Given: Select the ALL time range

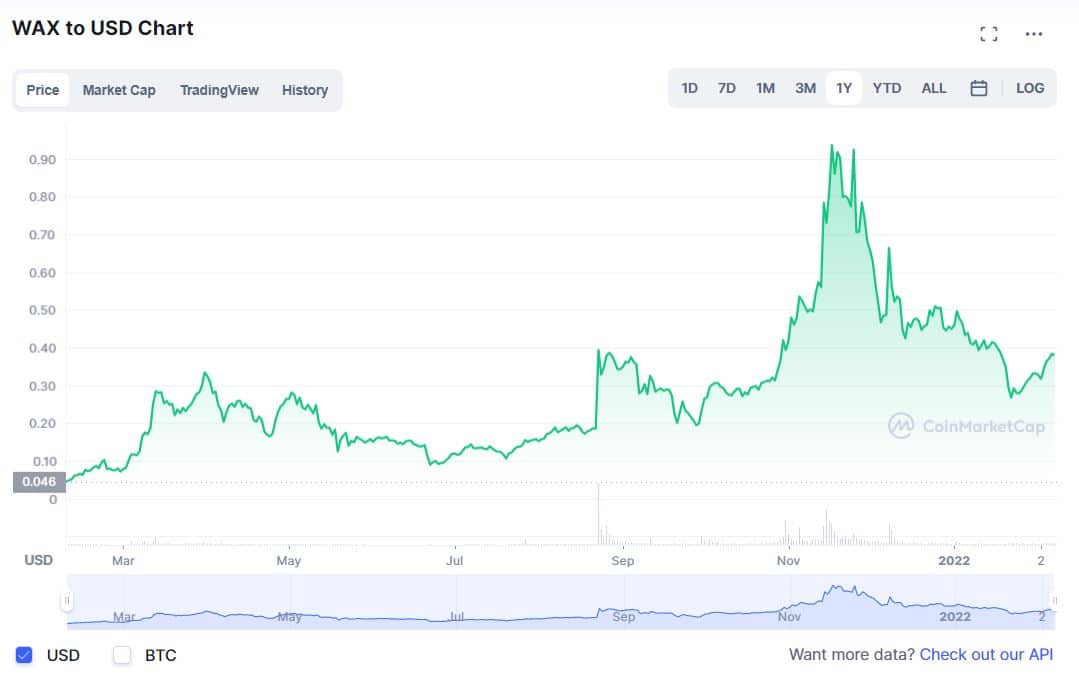Looking at the screenshot, I should tap(934, 88).
